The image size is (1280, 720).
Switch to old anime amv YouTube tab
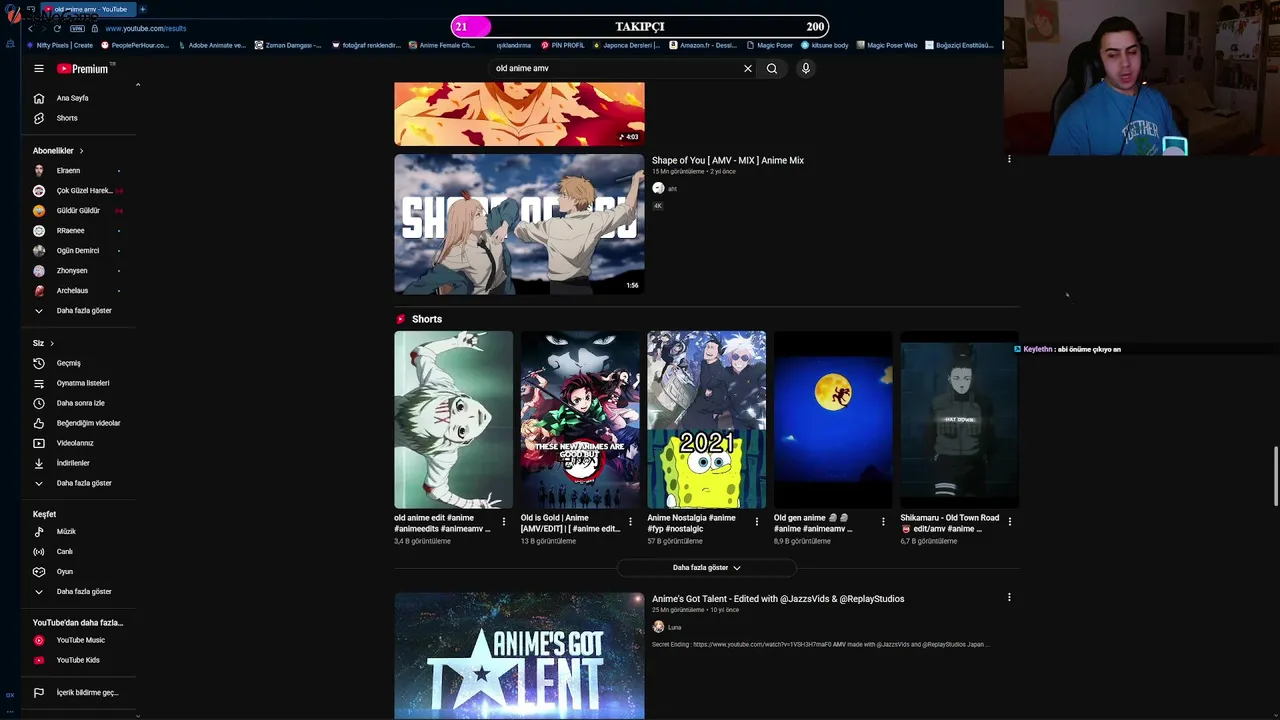tap(88, 9)
